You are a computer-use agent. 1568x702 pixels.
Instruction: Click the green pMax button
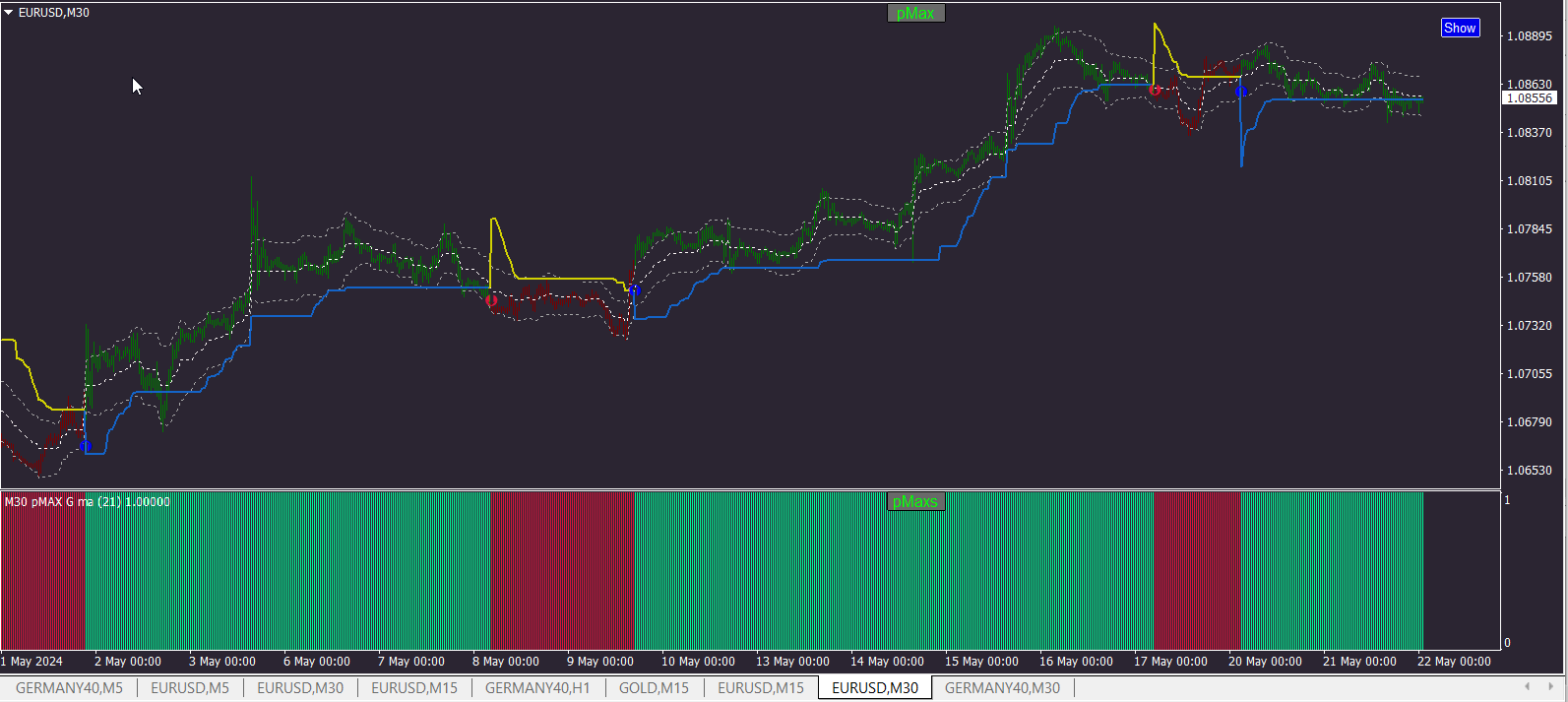click(915, 13)
